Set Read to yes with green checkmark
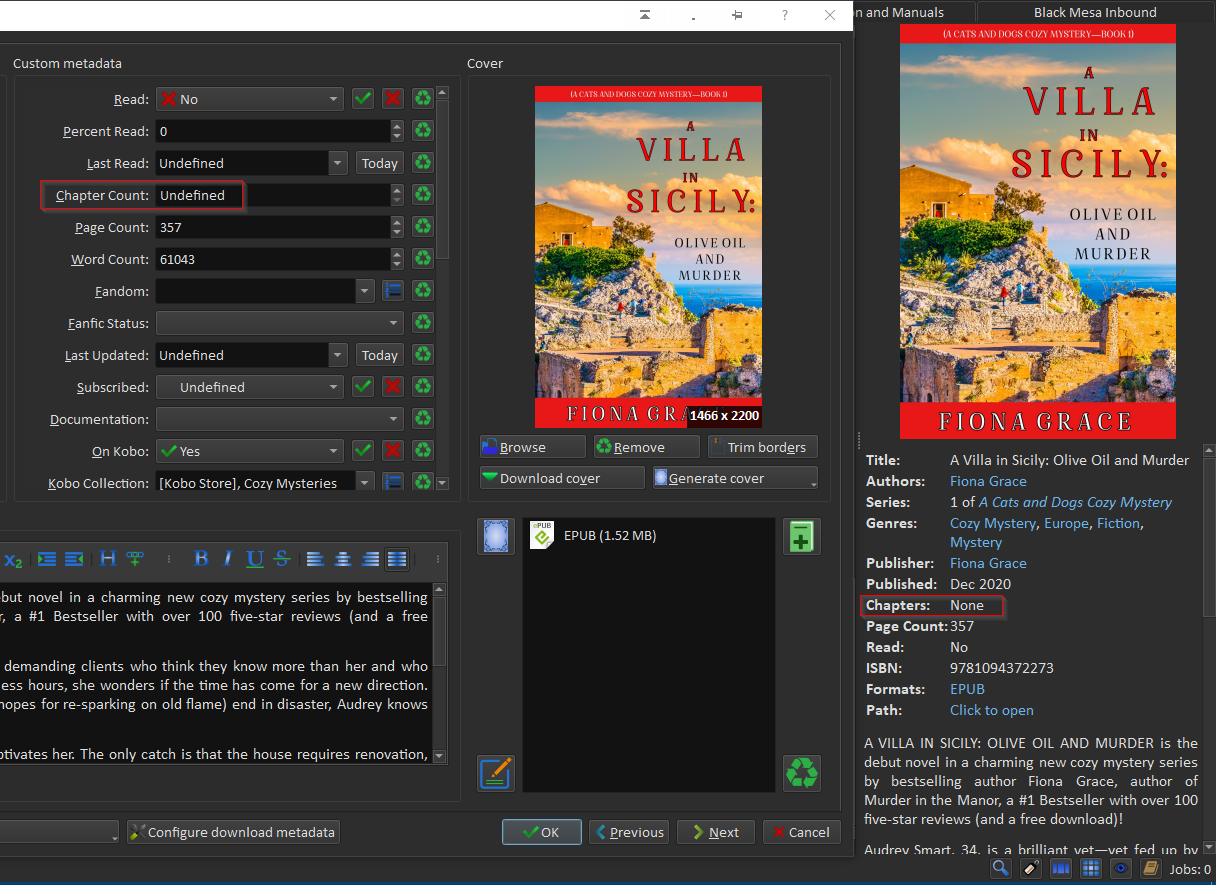1216x885 pixels. pos(363,99)
